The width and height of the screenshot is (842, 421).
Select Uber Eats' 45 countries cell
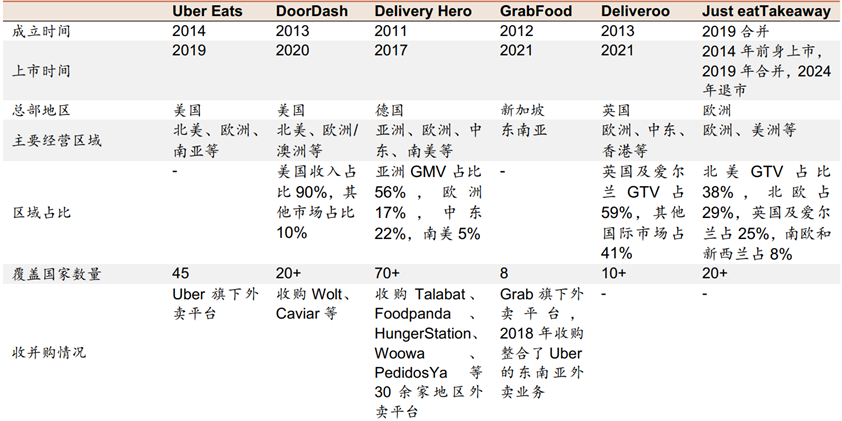[182, 273]
